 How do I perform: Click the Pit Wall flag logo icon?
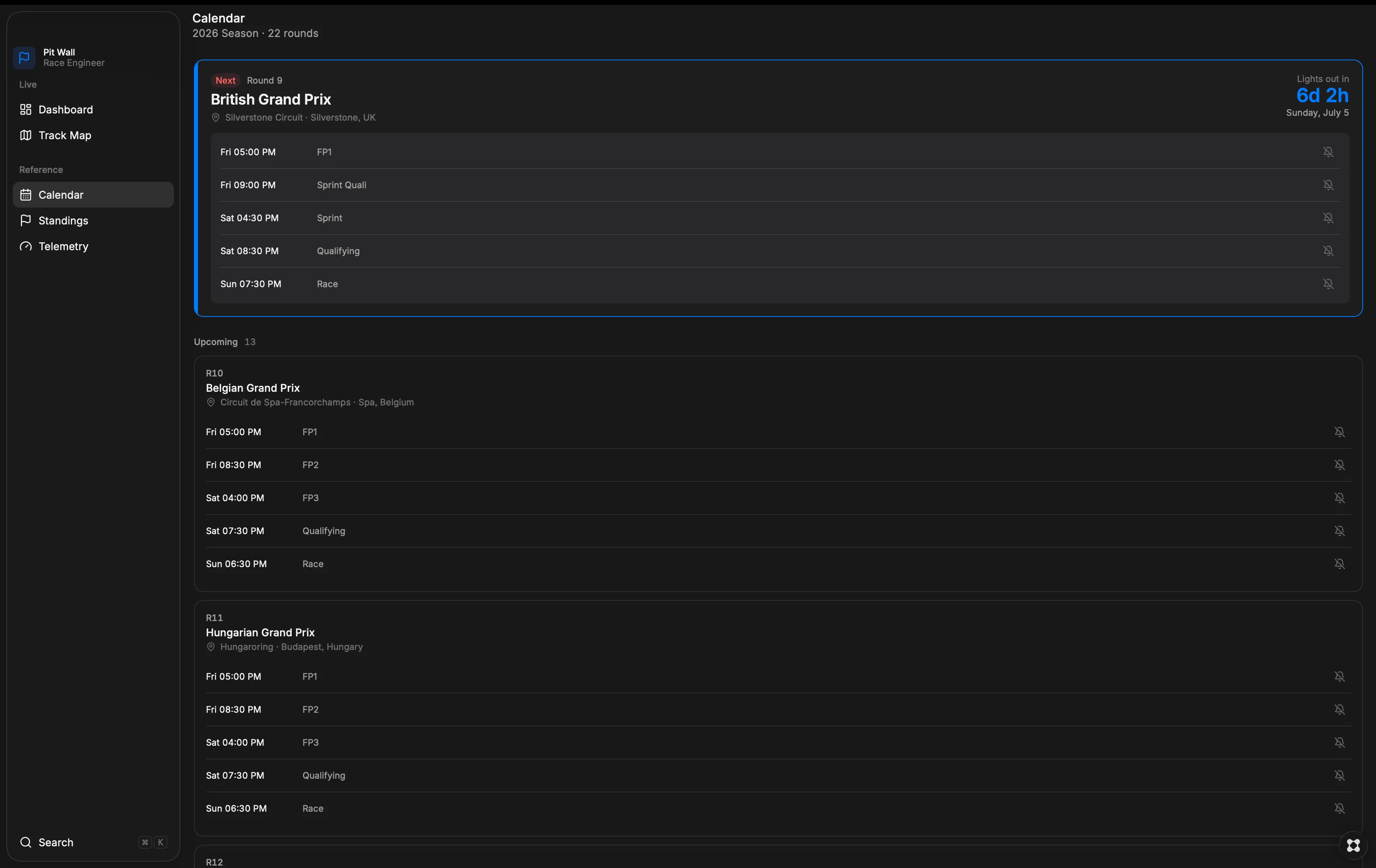coord(24,58)
